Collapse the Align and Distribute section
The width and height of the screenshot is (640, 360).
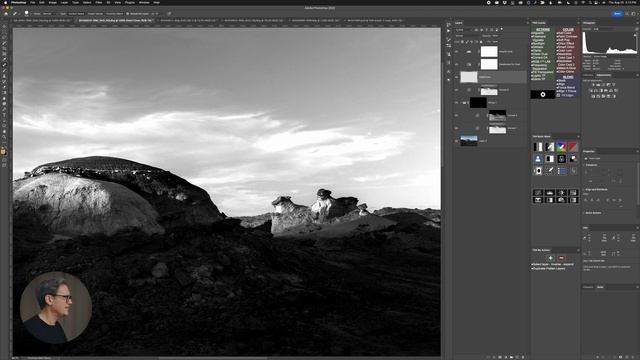click(x=584, y=189)
